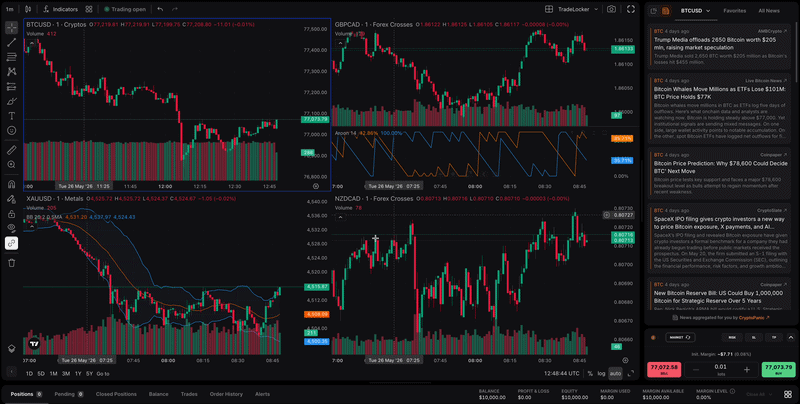Open the Trump Media offloads Bitcoin article

[719, 47]
